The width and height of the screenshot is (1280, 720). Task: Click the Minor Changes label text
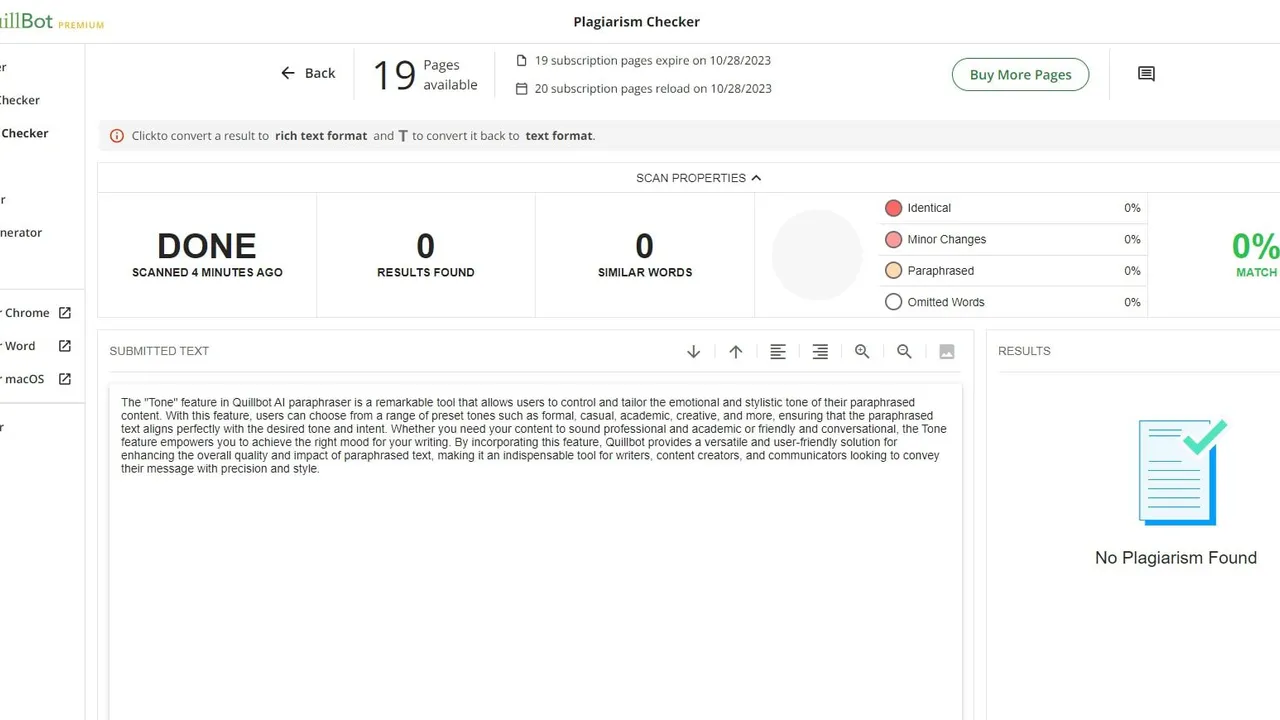coord(946,239)
